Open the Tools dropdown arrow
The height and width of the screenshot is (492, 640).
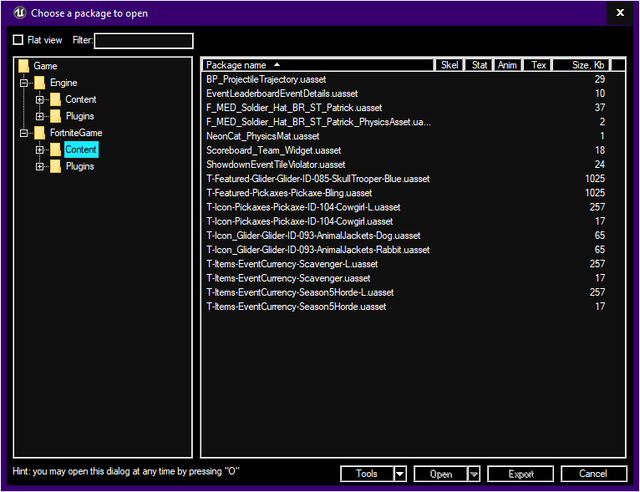(400, 474)
